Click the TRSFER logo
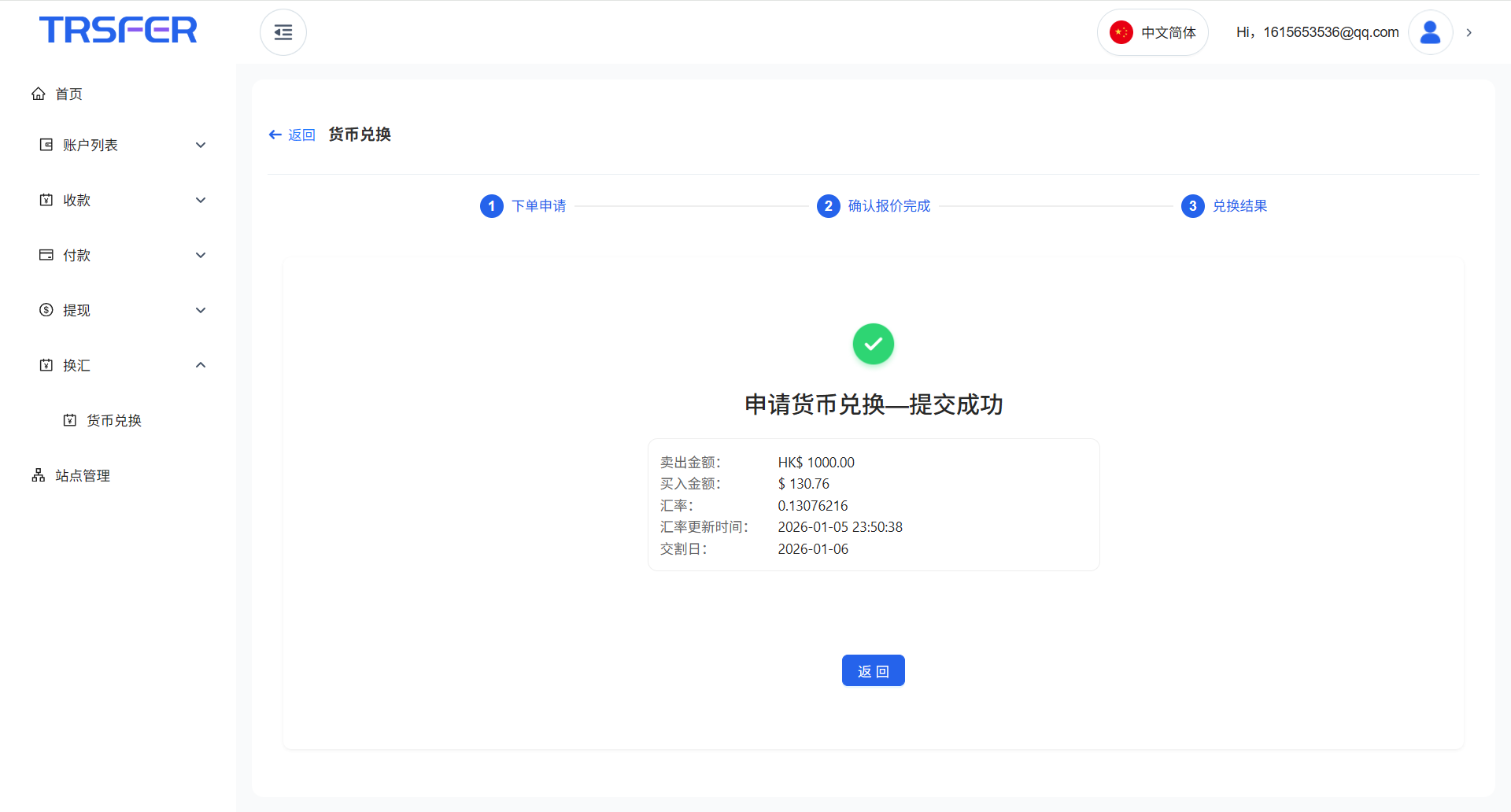This screenshot has width=1511, height=812. 118,30
